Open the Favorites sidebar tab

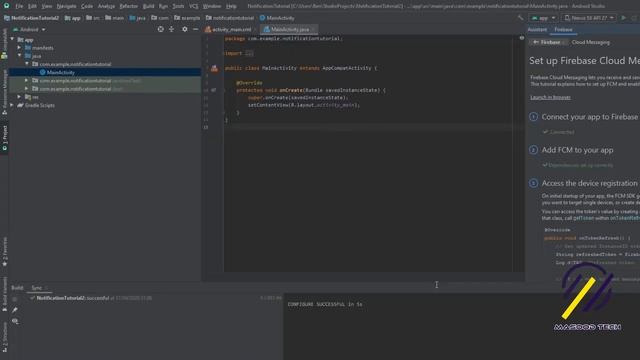pos(4,252)
